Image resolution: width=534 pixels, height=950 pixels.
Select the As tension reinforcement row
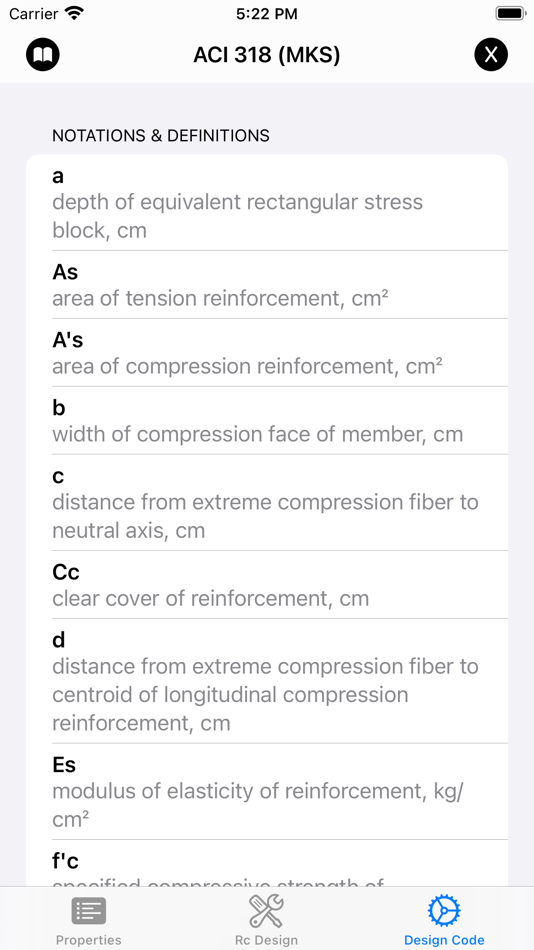[x=267, y=285]
